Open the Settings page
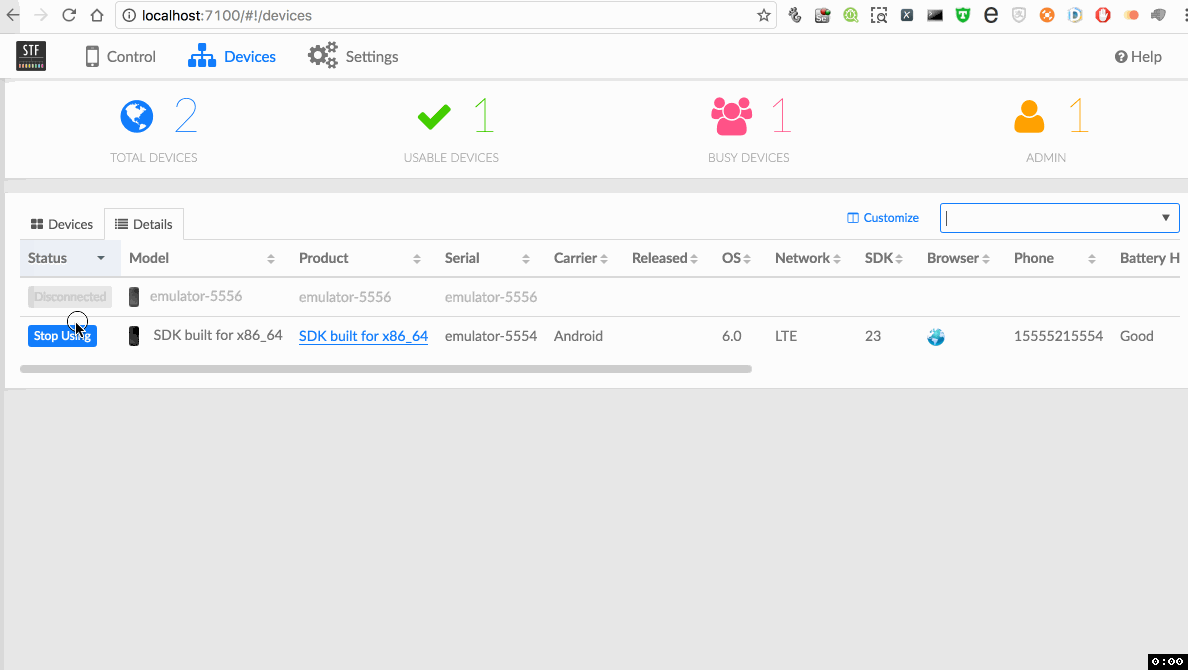The height and width of the screenshot is (670, 1188). [x=353, y=56]
